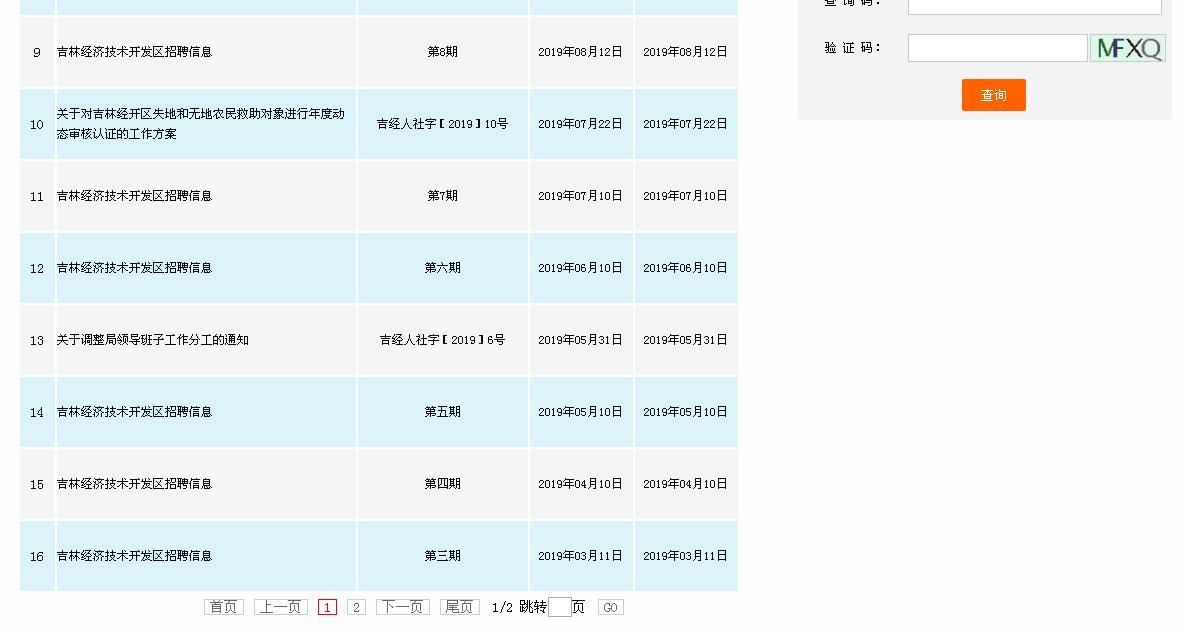Refresh the MFXQ captcha image
This screenshot has height=634, width=1184.
click(x=1127, y=48)
